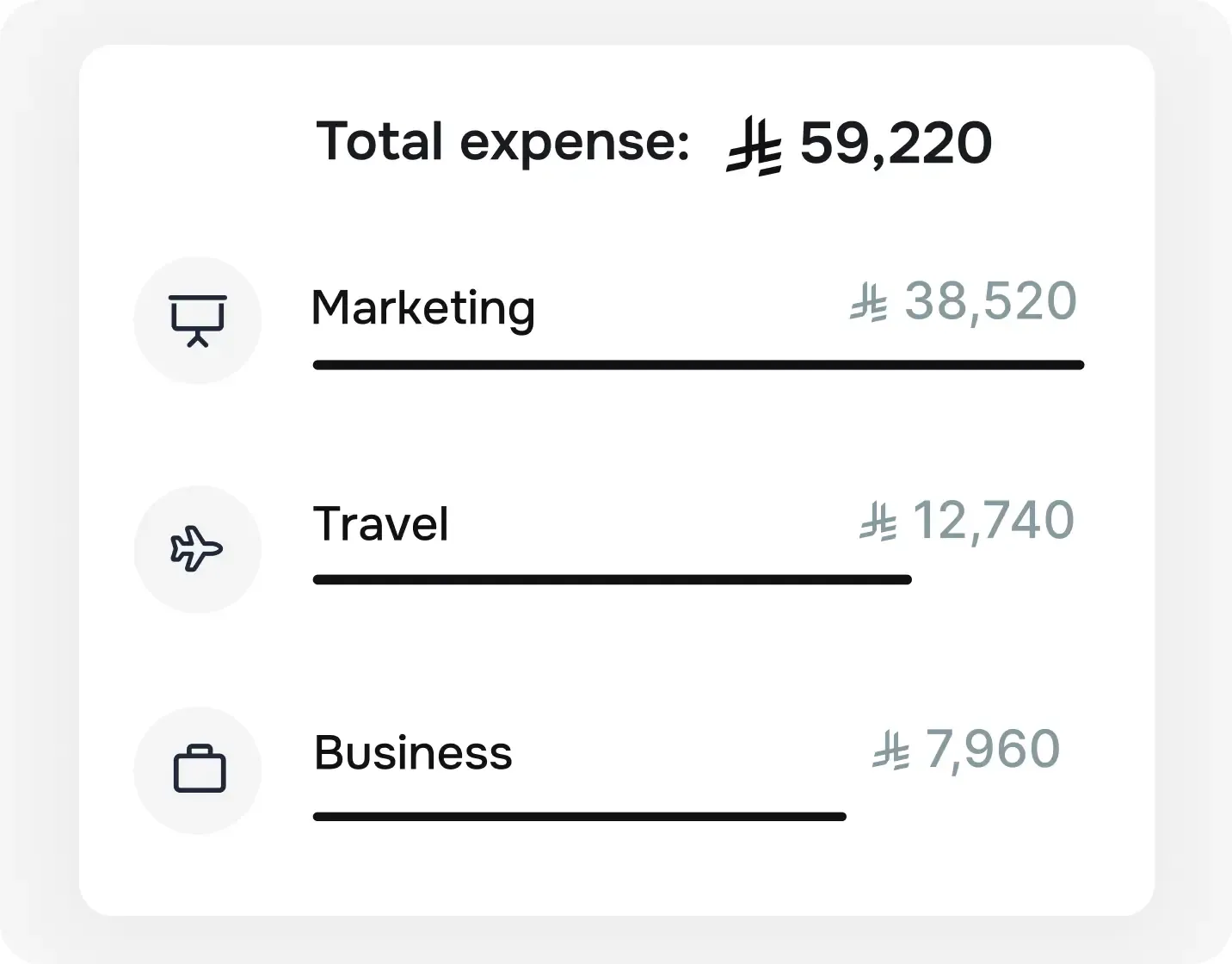Screen dimensions: 1232x964
Task: Select the Marketing category label
Action: pos(422,308)
